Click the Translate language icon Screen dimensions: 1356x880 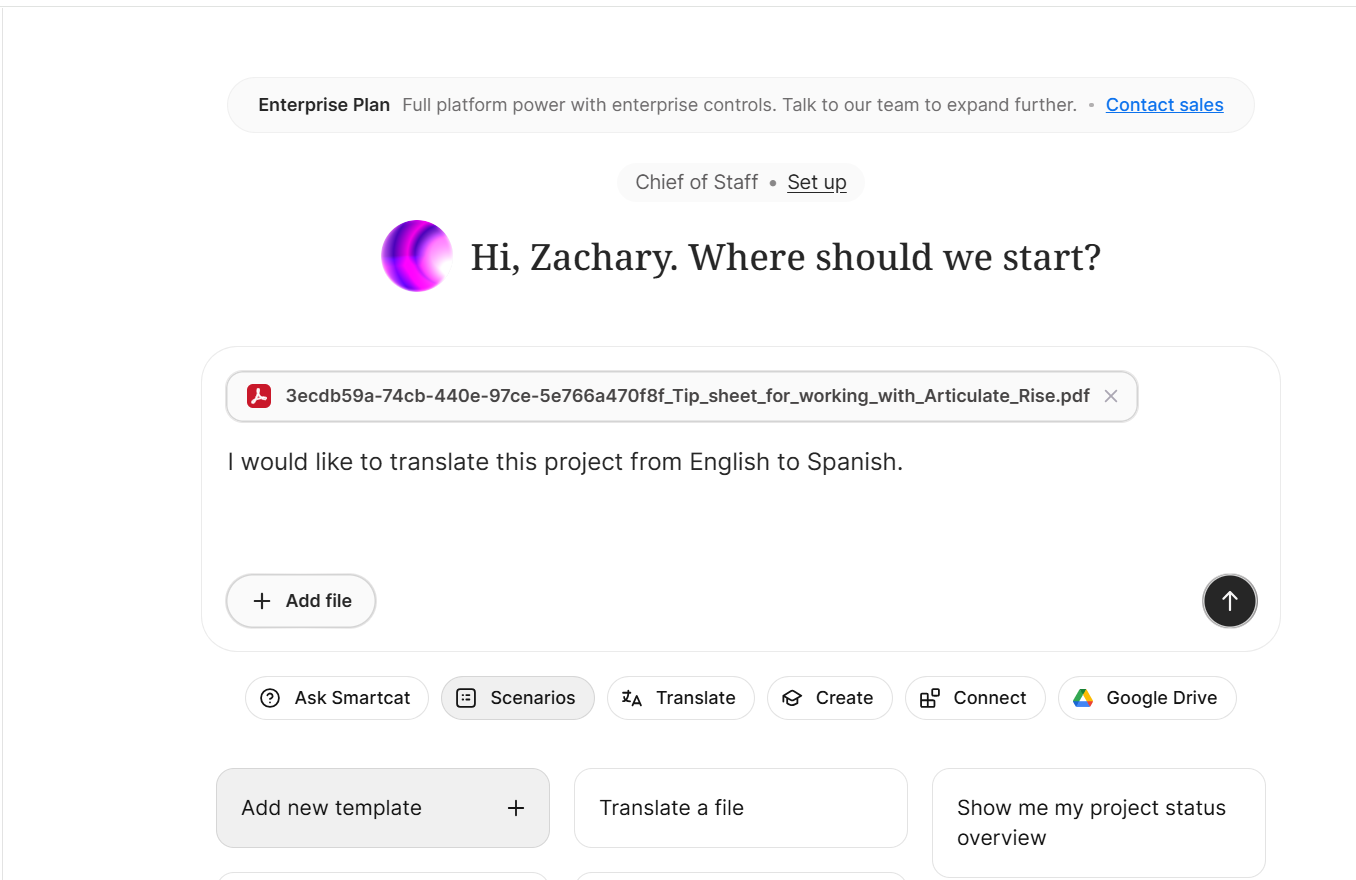click(x=632, y=698)
